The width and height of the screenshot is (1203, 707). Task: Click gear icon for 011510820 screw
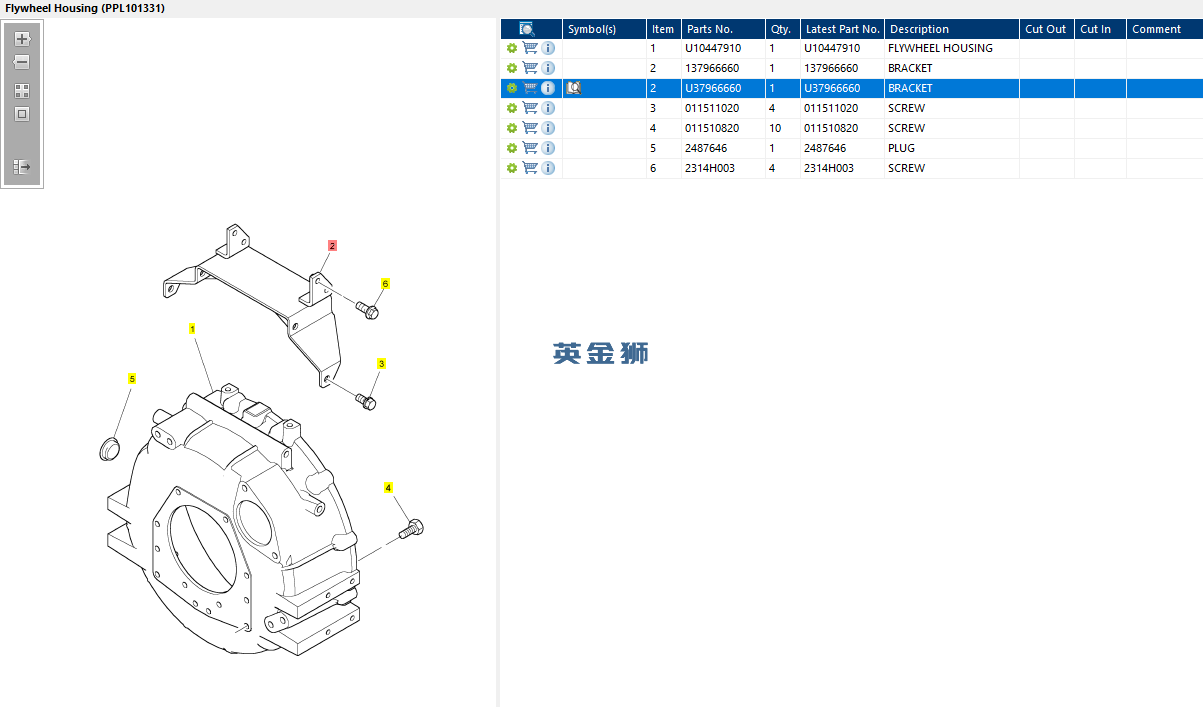click(x=512, y=128)
